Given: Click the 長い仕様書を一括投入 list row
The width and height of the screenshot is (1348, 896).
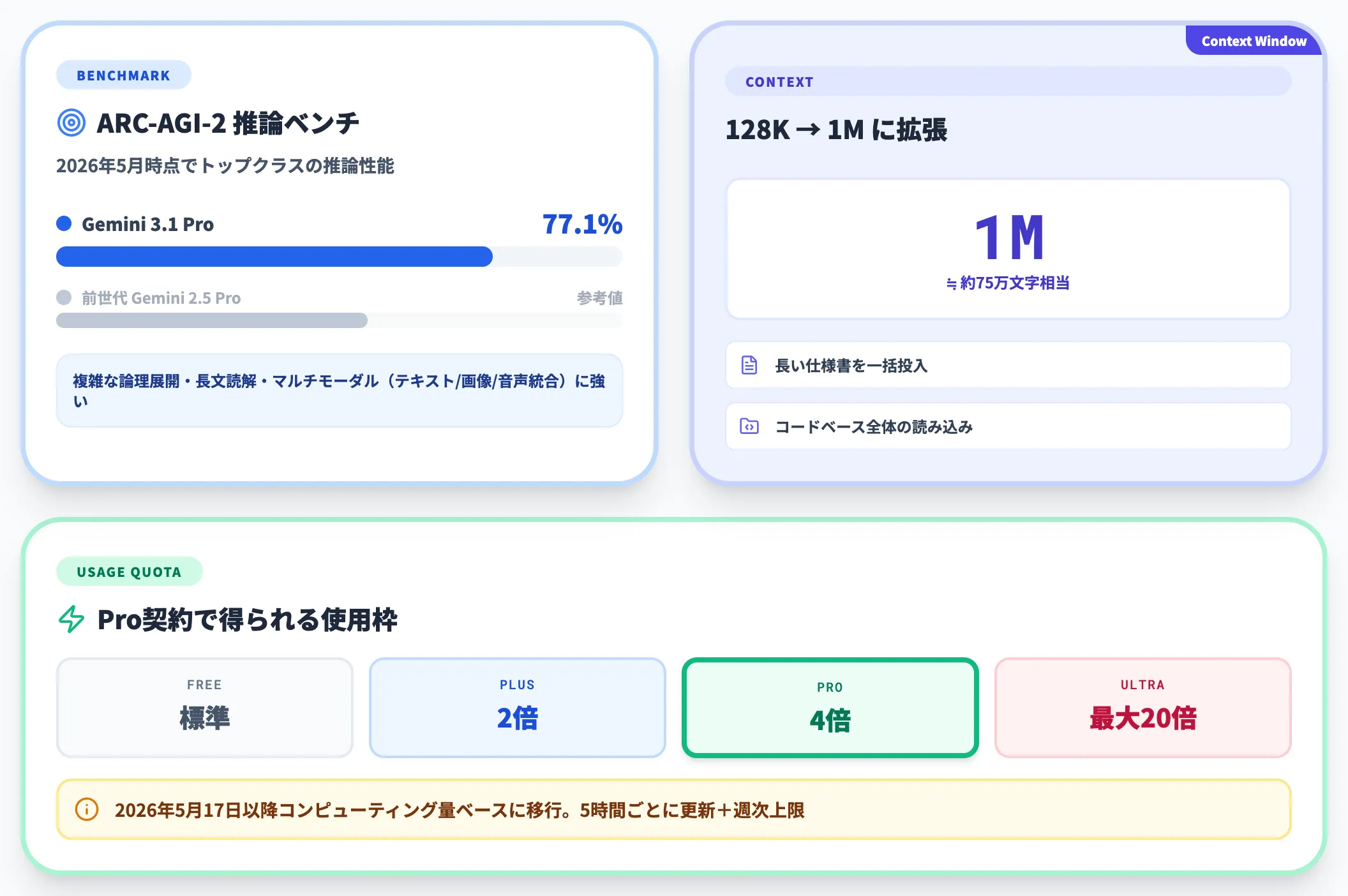Looking at the screenshot, I should (1008, 365).
